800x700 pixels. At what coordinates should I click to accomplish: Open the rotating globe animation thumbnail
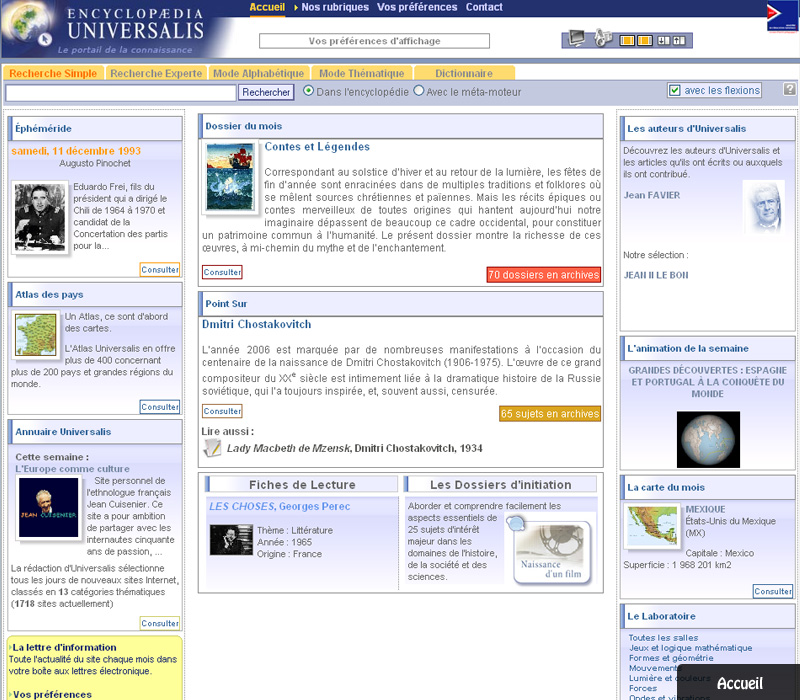pos(708,439)
